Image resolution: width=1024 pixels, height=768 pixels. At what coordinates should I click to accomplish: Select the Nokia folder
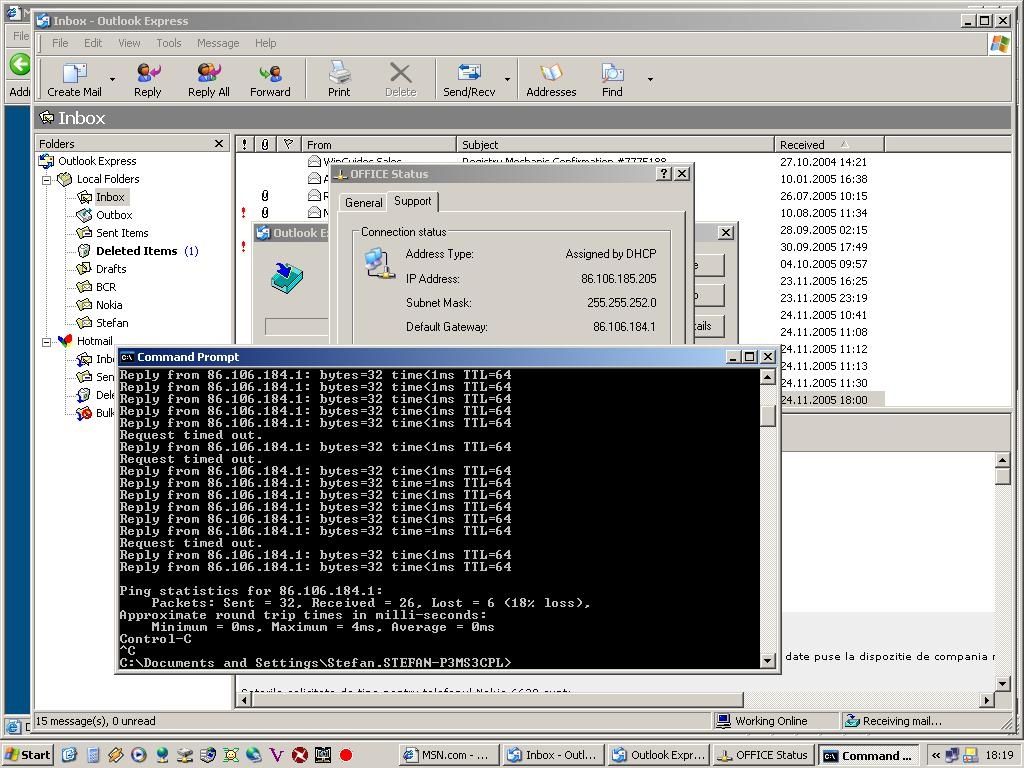click(x=108, y=305)
